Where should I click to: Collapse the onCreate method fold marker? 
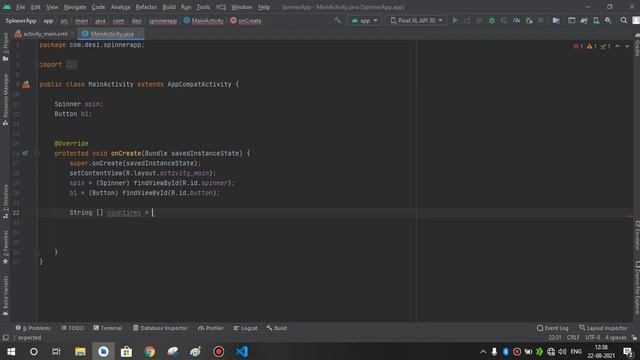(x=37, y=153)
